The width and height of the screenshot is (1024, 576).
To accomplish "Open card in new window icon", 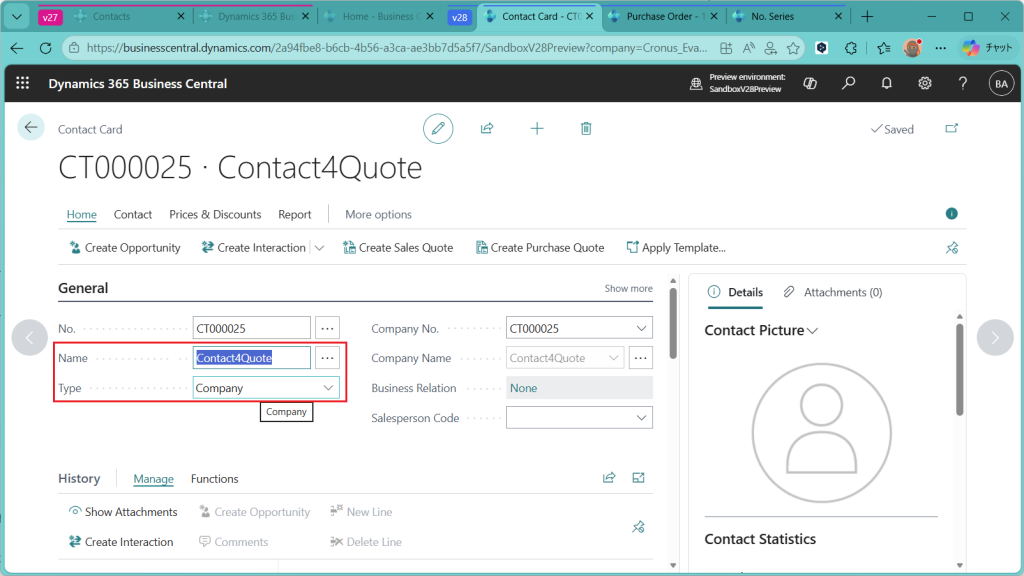I will (951, 129).
